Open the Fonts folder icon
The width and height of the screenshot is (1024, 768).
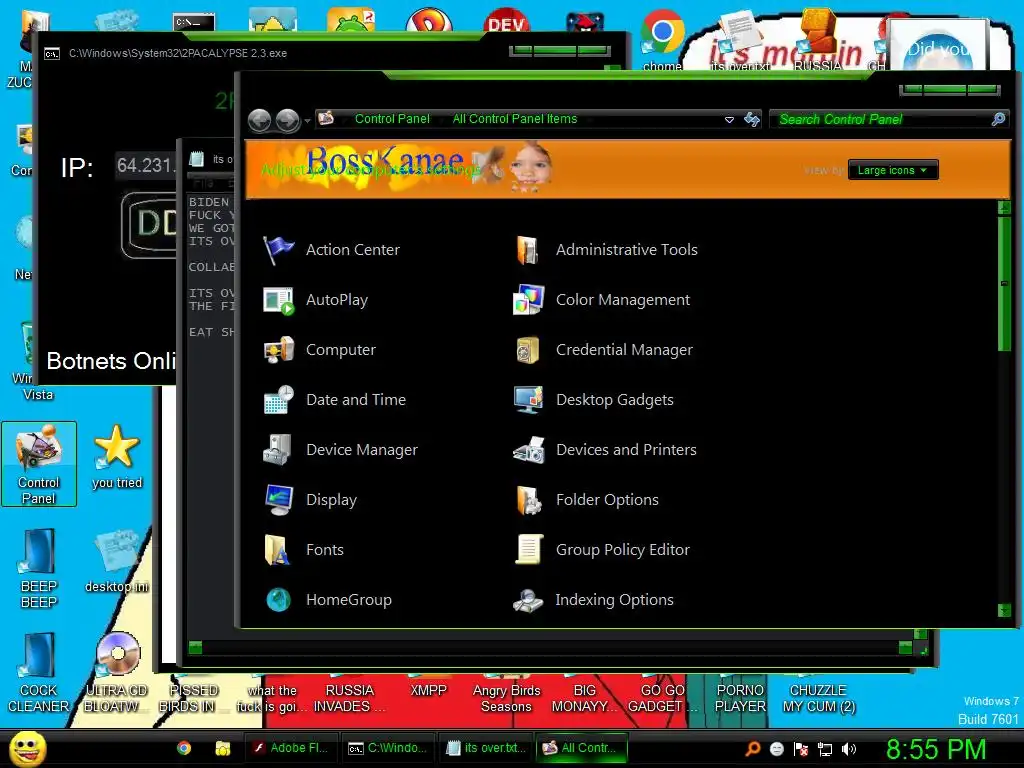point(278,550)
